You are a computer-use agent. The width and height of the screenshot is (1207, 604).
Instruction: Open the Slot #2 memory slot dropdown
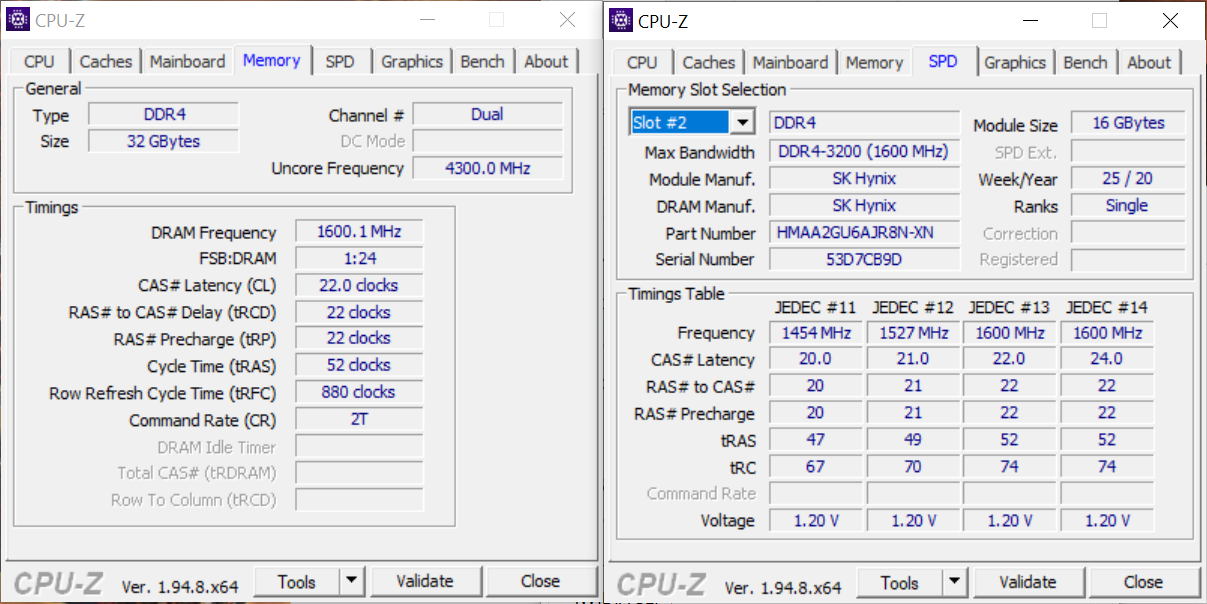click(741, 122)
